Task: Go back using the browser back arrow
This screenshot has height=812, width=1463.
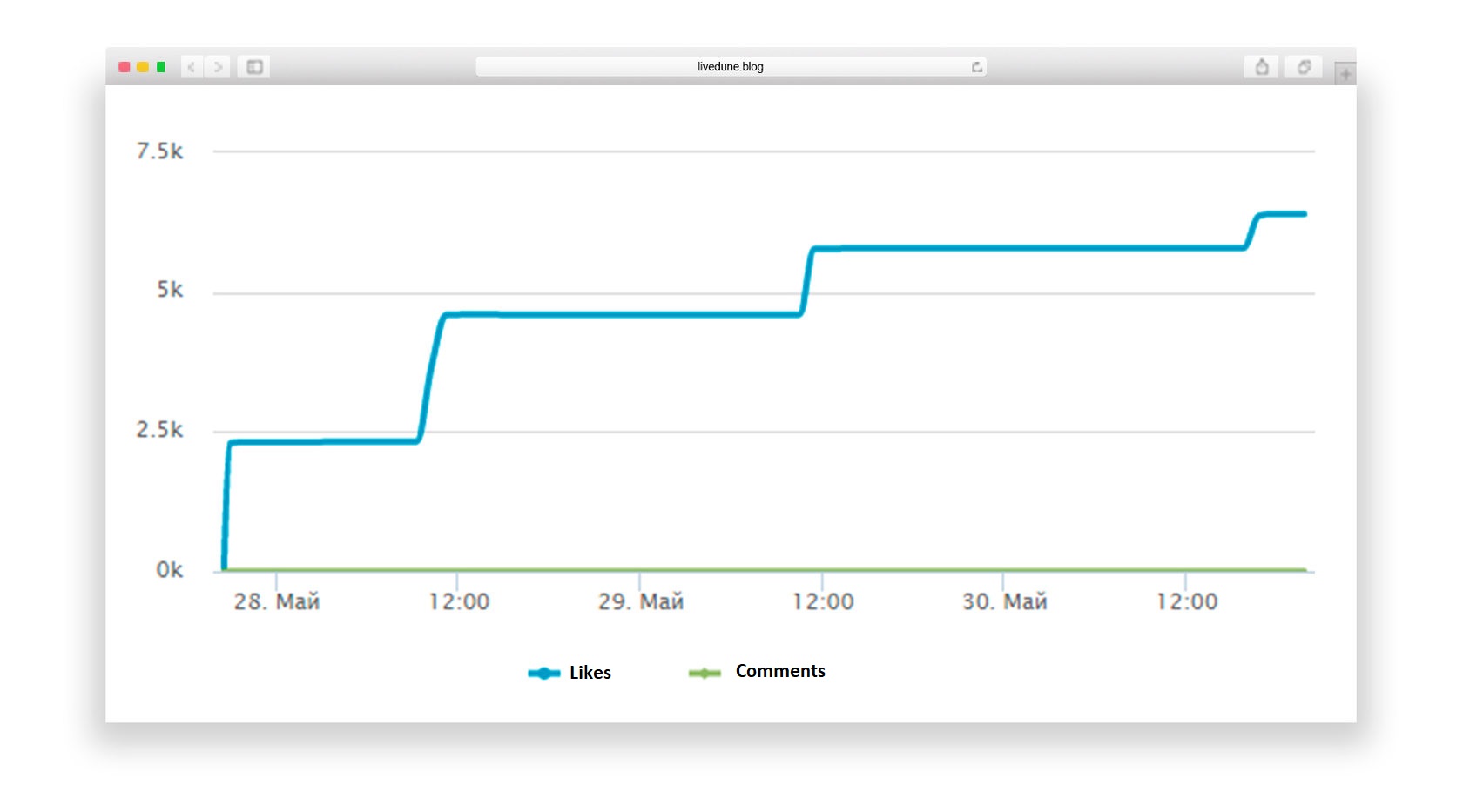Action: (192, 67)
